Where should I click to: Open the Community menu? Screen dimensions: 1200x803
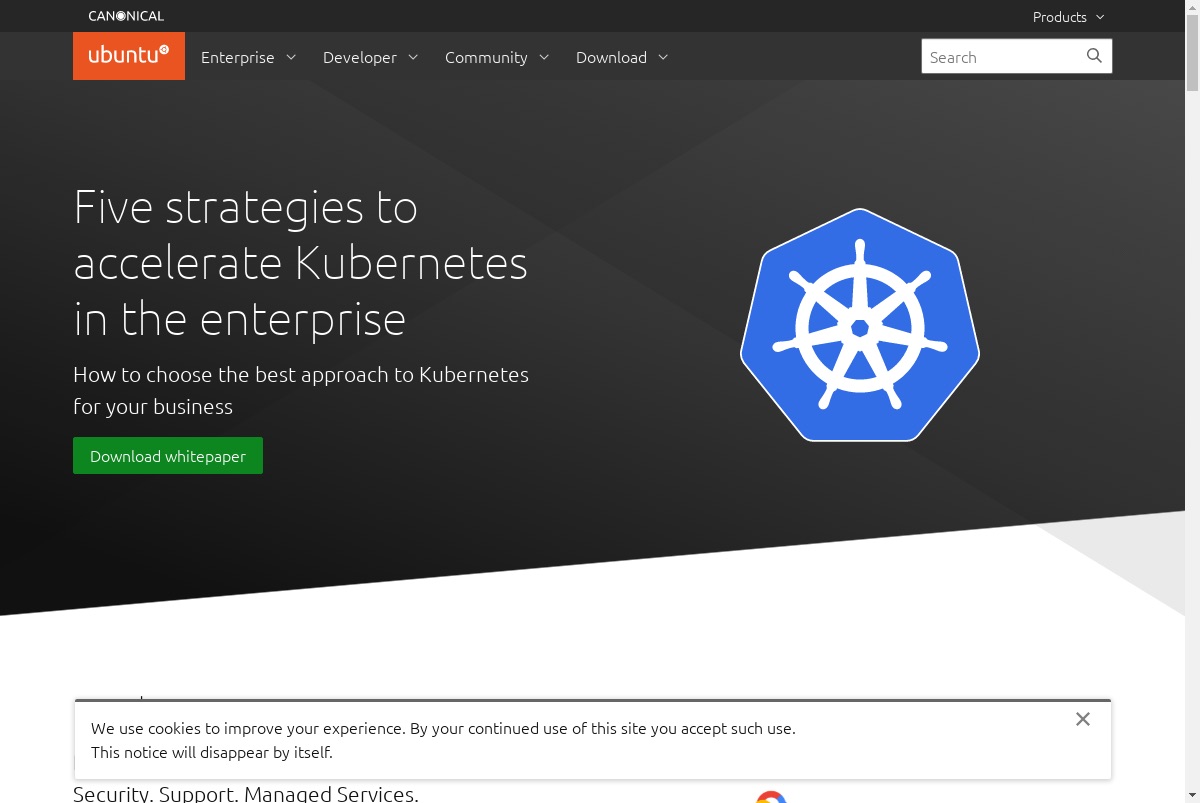click(497, 57)
